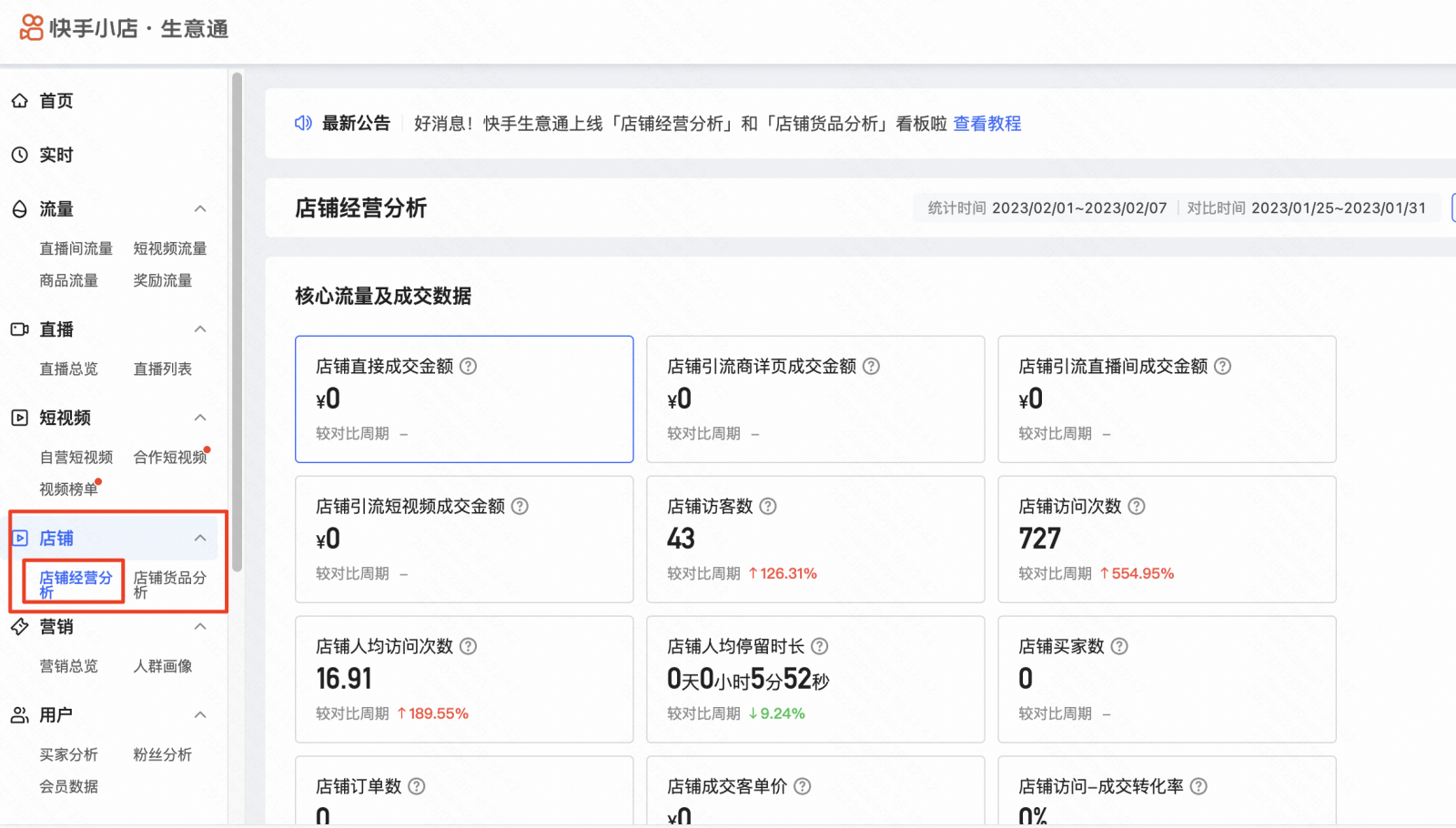The height and width of the screenshot is (828, 1456).
Task: Click the 554.95% change value
Action: point(1137,573)
